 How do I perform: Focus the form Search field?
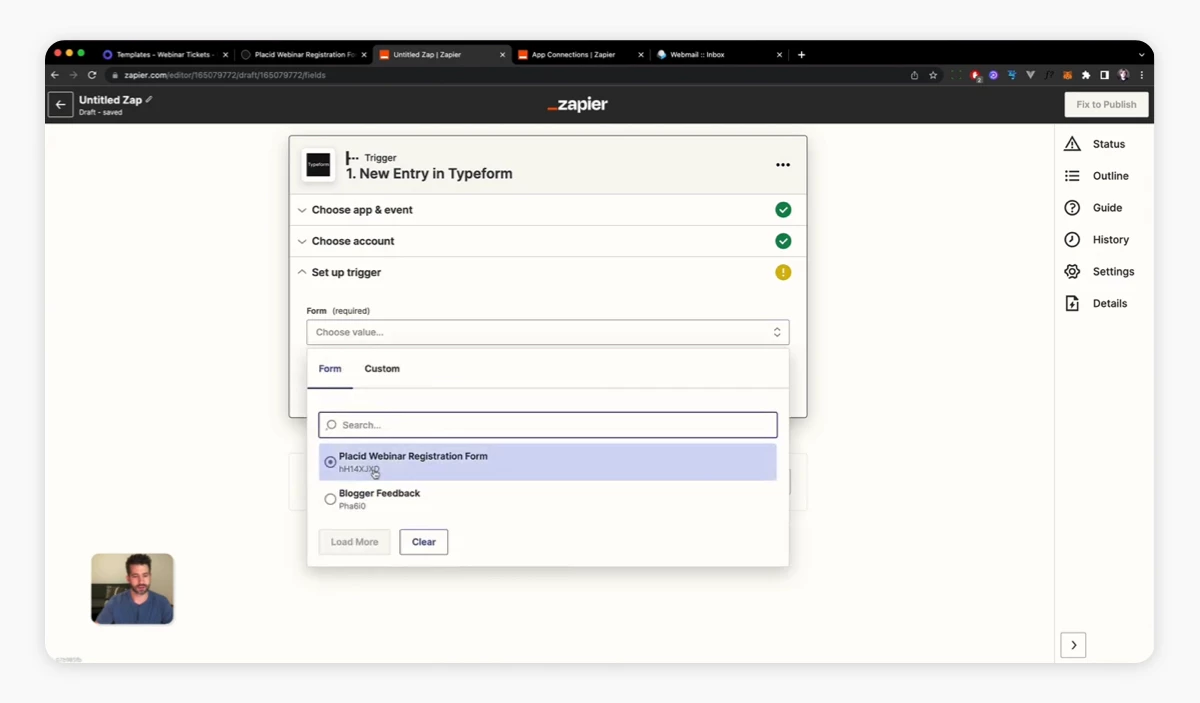548,425
